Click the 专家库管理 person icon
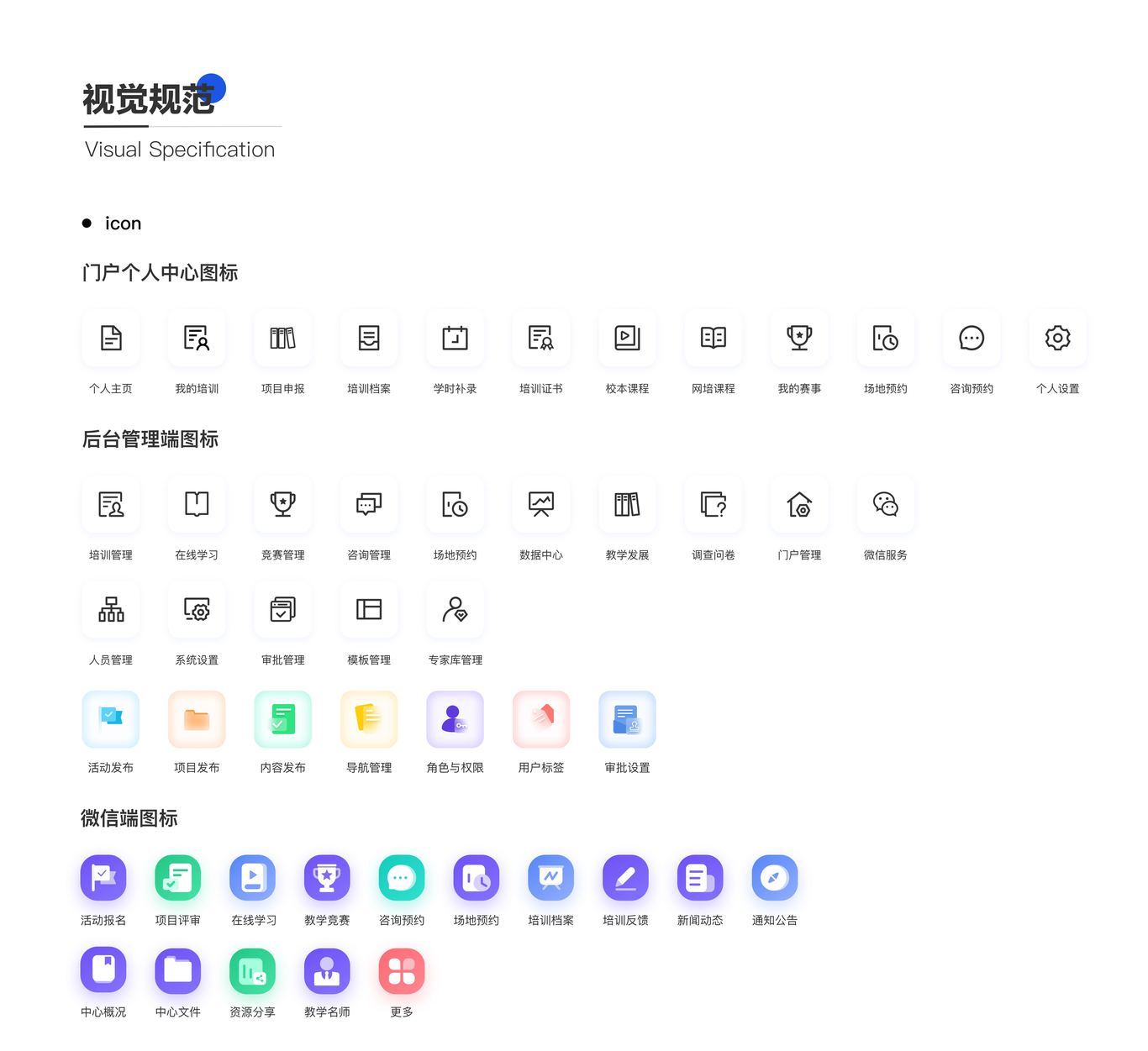 point(456,609)
